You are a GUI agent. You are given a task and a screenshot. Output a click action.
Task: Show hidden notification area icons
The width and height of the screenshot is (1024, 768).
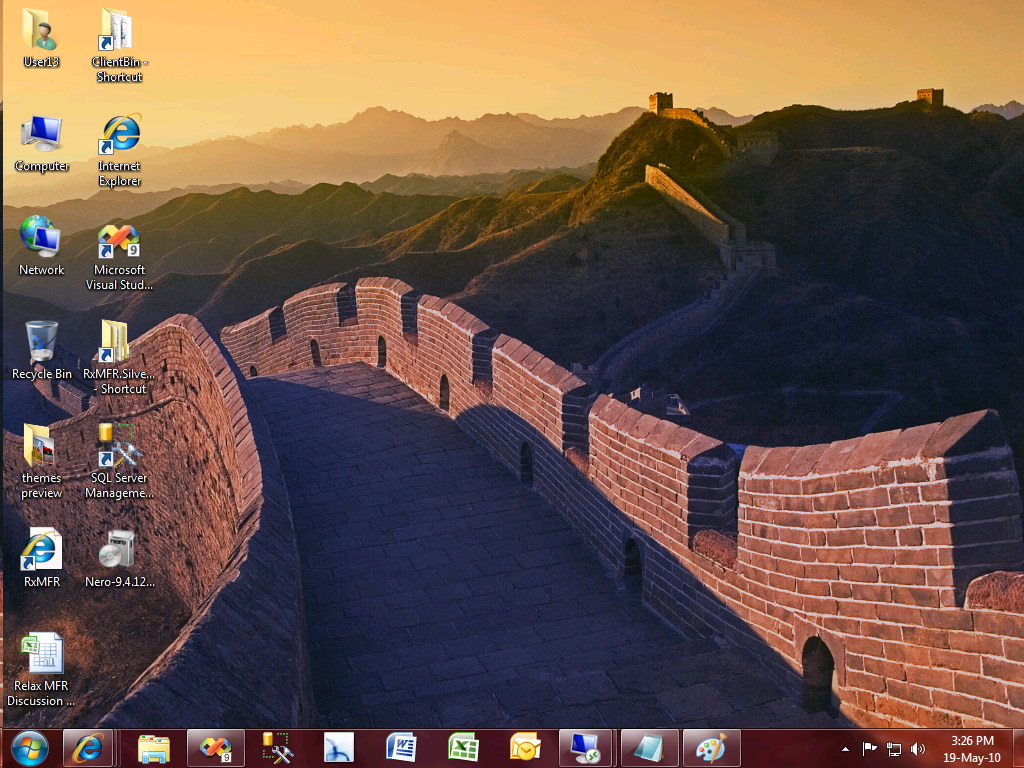coord(845,748)
